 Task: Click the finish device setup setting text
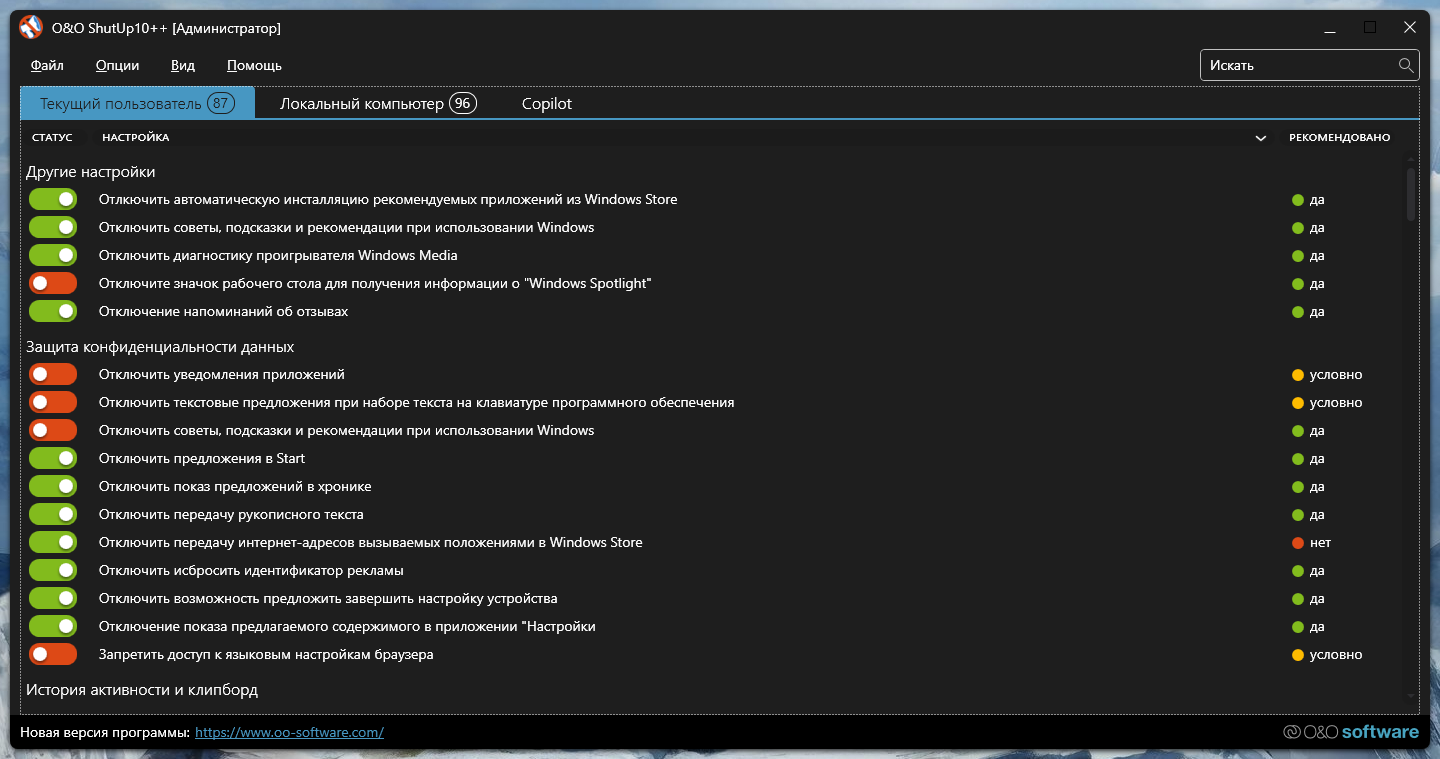coord(328,598)
